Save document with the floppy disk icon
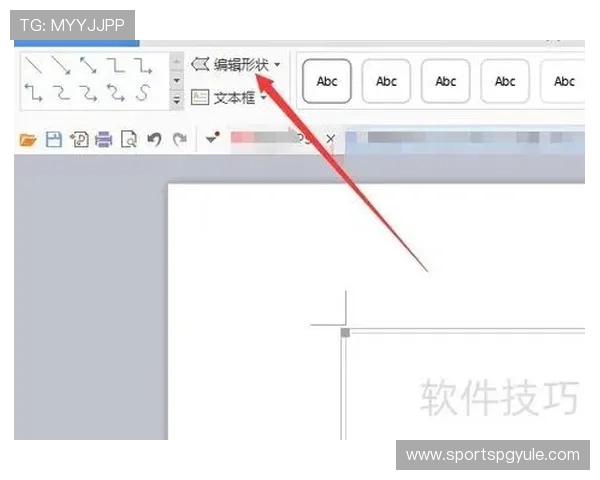 (54, 139)
